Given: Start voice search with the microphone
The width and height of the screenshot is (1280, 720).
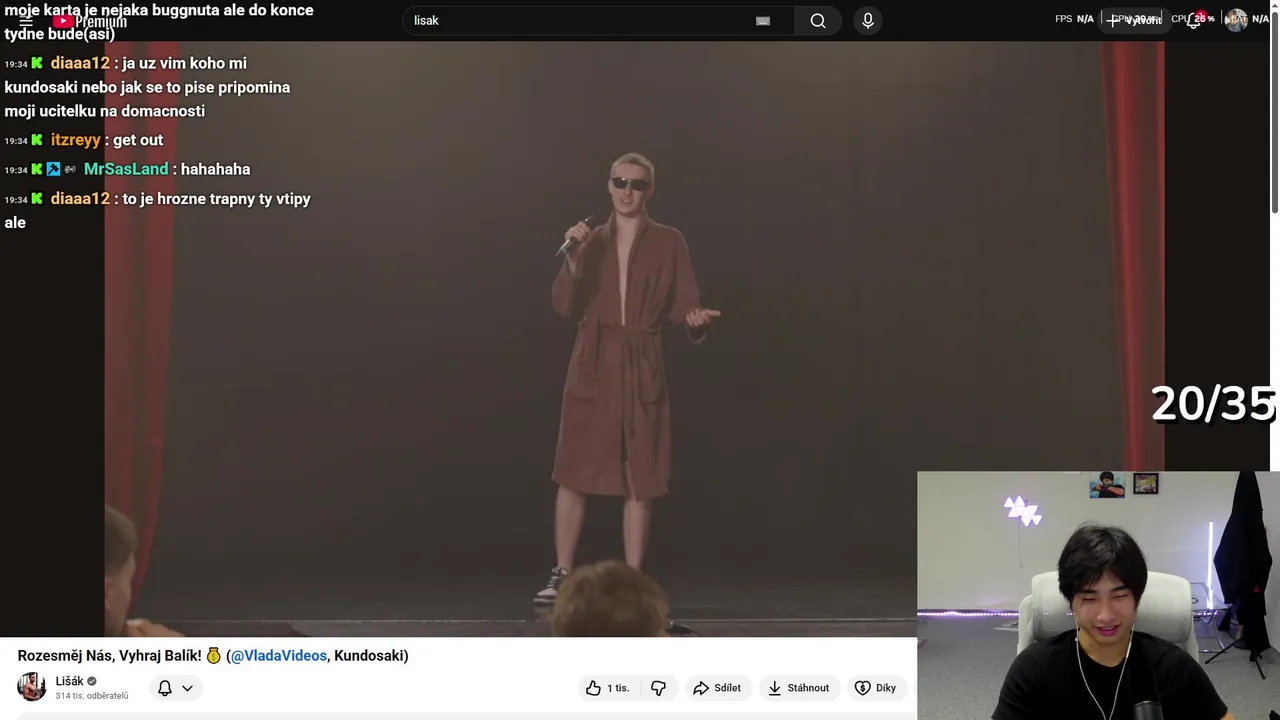Looking at the screenshot, I should pyautogui.click(x=868, y=20).
